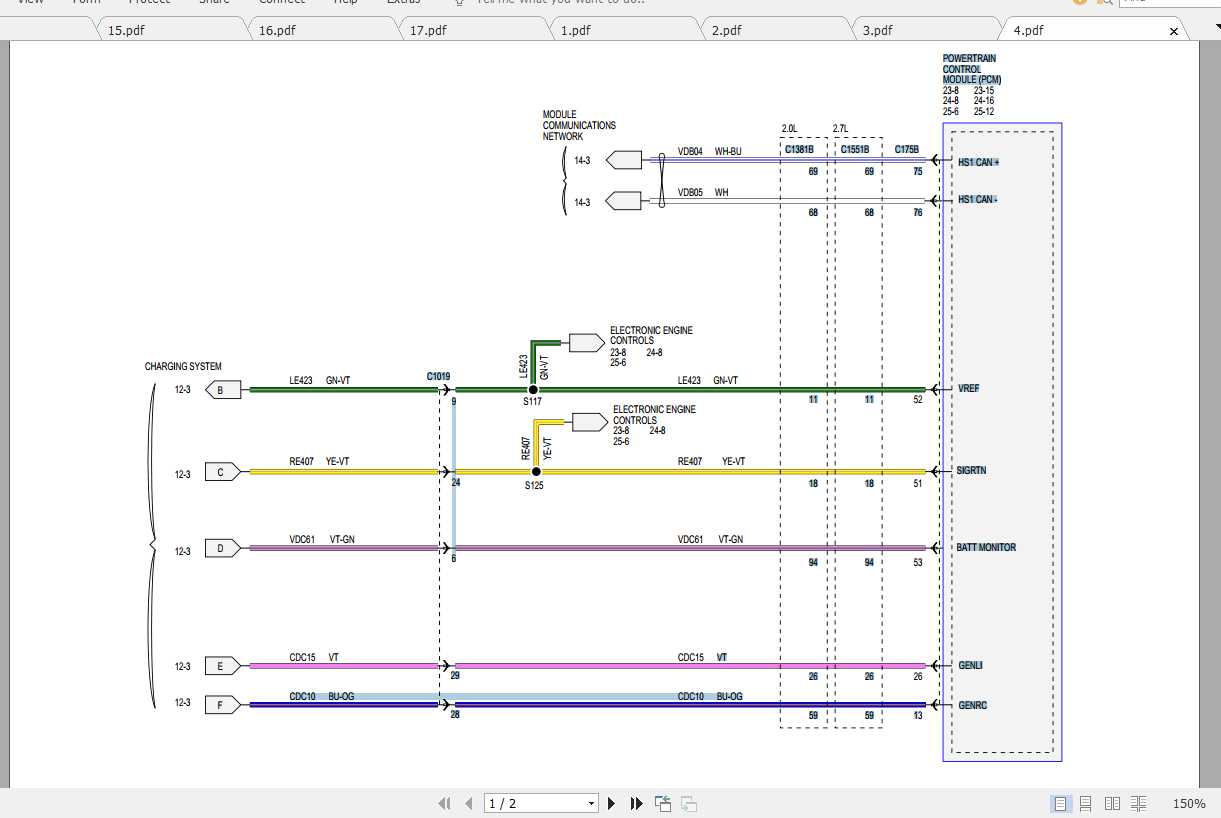
Task: Enable facing pages view mode
Action: click(1112, 803)
